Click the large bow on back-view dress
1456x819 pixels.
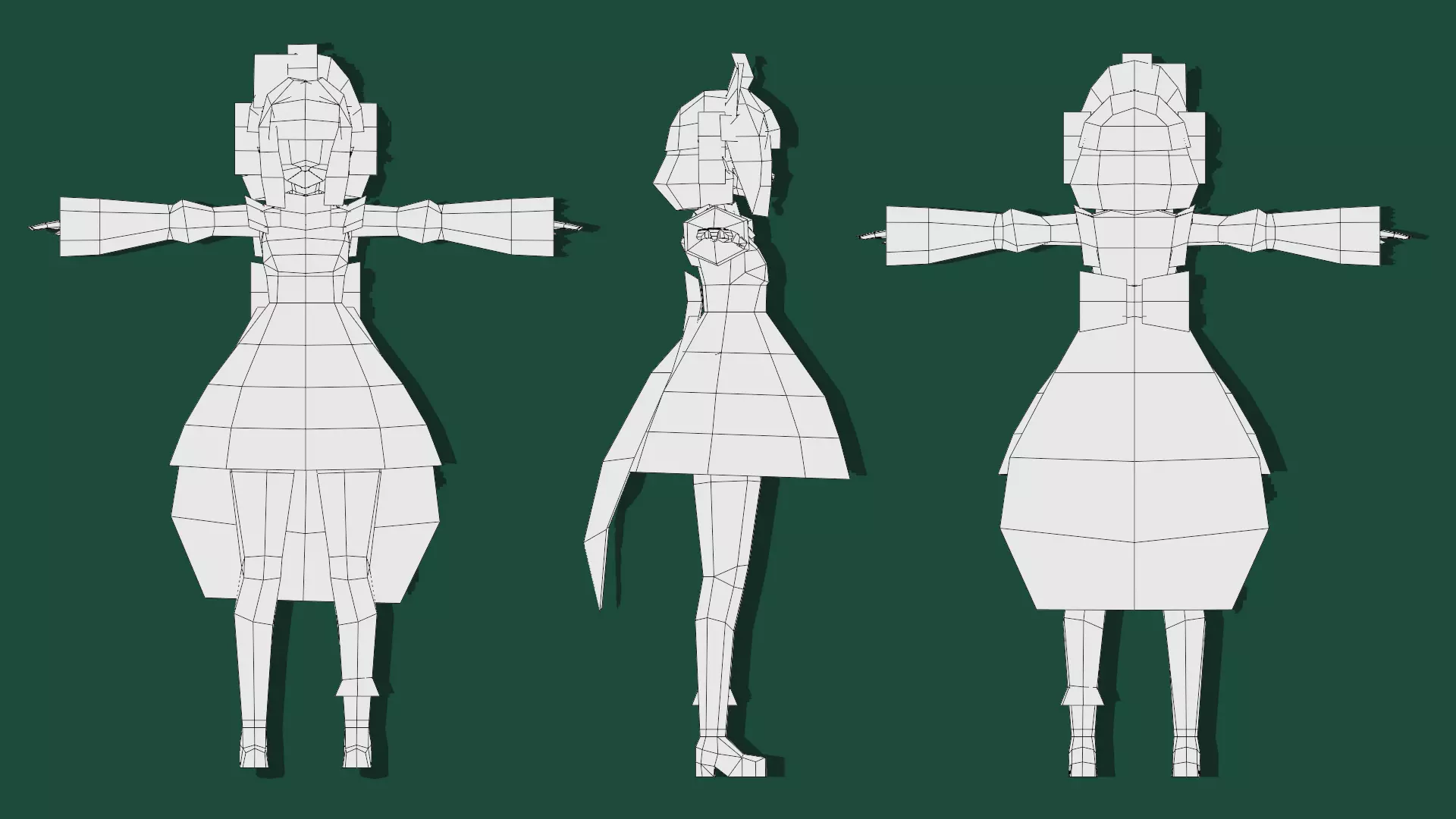(x=1134, y=303)
